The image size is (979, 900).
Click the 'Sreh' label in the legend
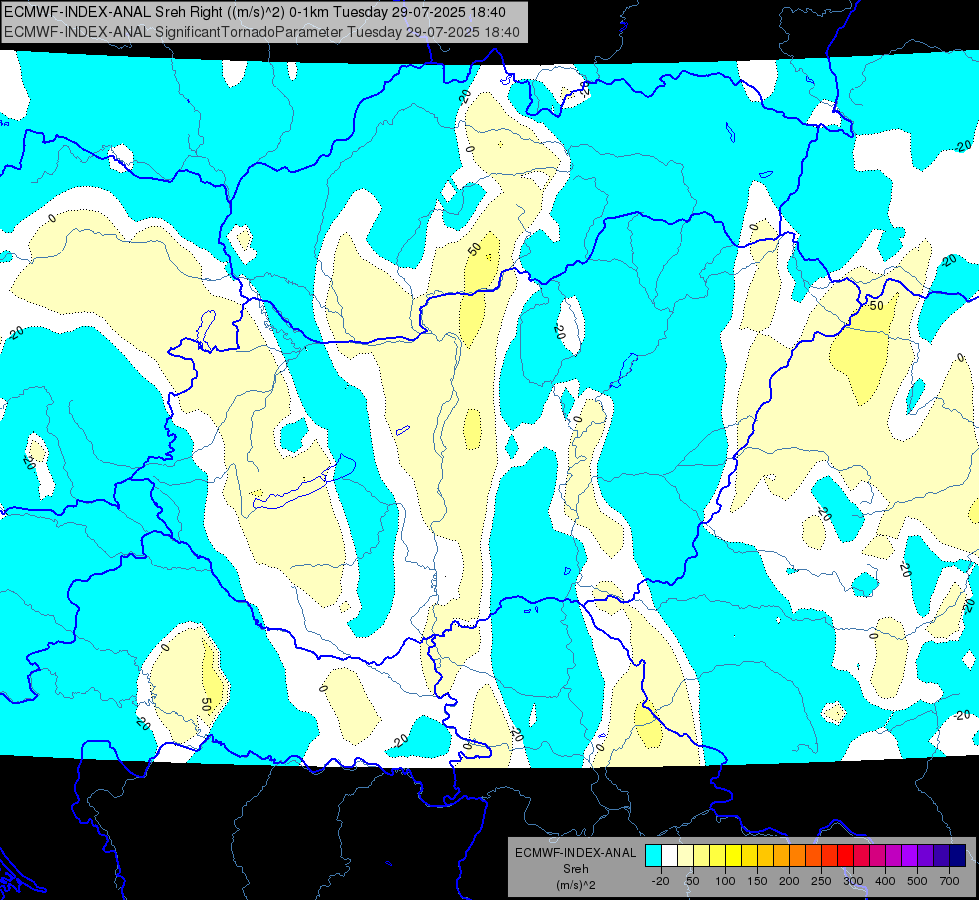coord(576,869)
